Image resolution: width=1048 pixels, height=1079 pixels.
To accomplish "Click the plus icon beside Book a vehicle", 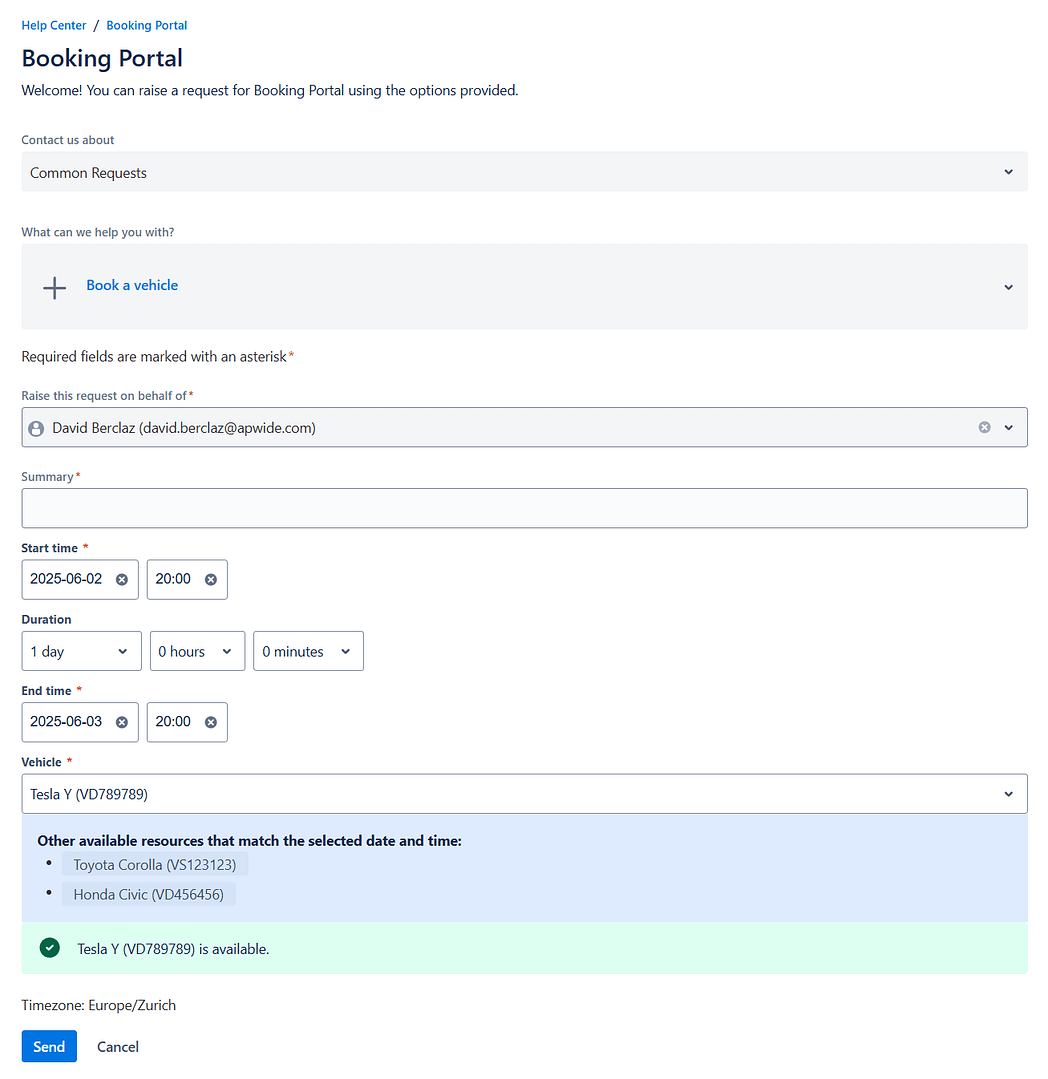I will click(x=54, y=287).
